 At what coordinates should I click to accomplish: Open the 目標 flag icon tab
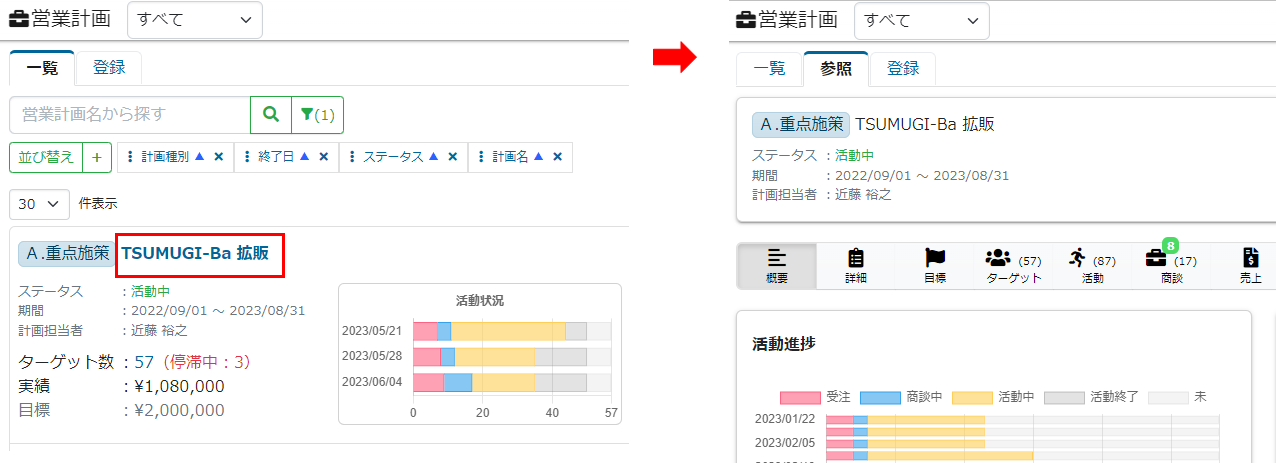[935, 266]
